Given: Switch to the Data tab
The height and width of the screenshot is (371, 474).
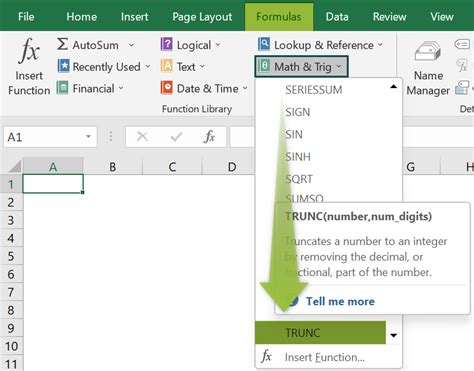Looking at the screenshot, I should coord(337,16).
